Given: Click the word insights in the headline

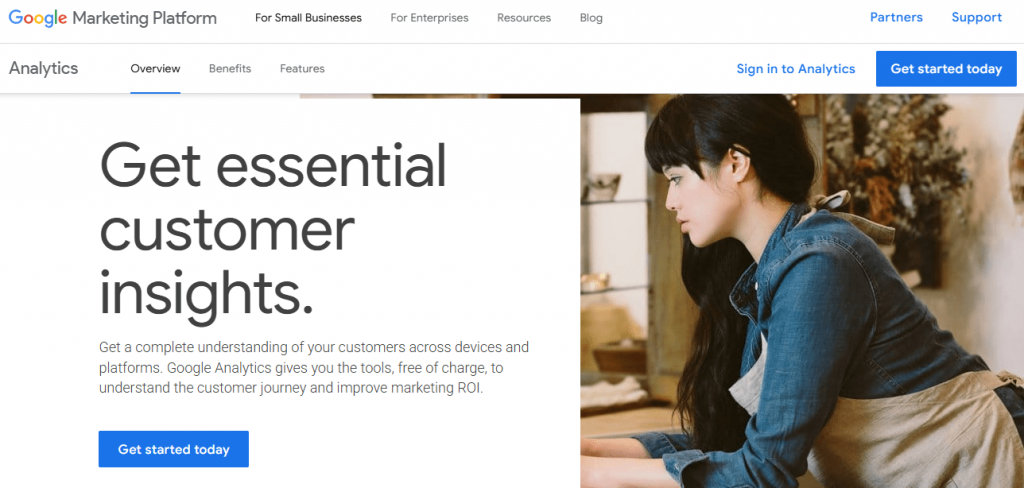Looking at the screenshot, I should coord(206,292).
